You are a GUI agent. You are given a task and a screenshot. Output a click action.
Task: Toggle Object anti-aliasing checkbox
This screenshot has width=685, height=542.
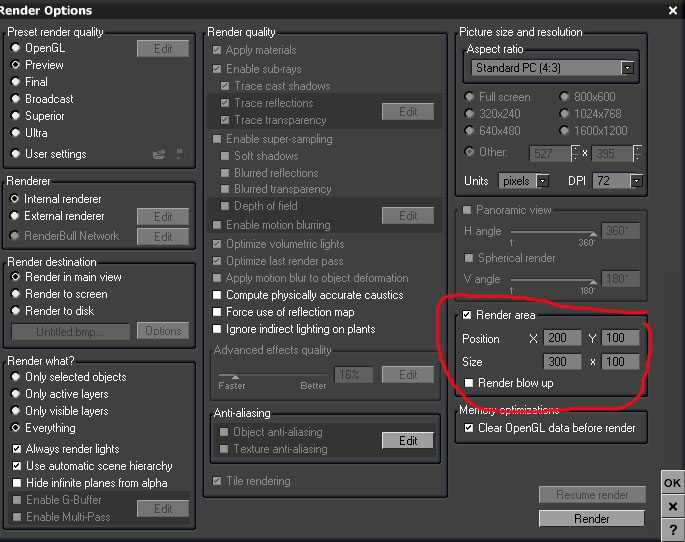pyautogui.click(x=224, y=432)
